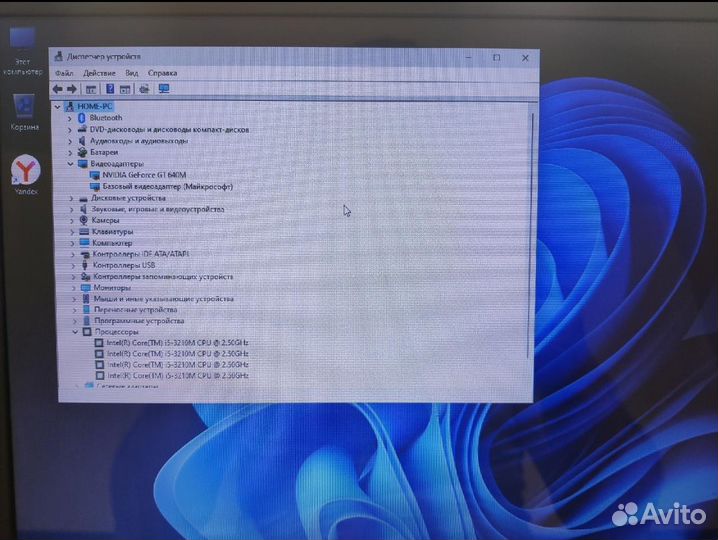Select the Камеры camera icon
This screenshot has width=718, height=540.
click(84, 220)
